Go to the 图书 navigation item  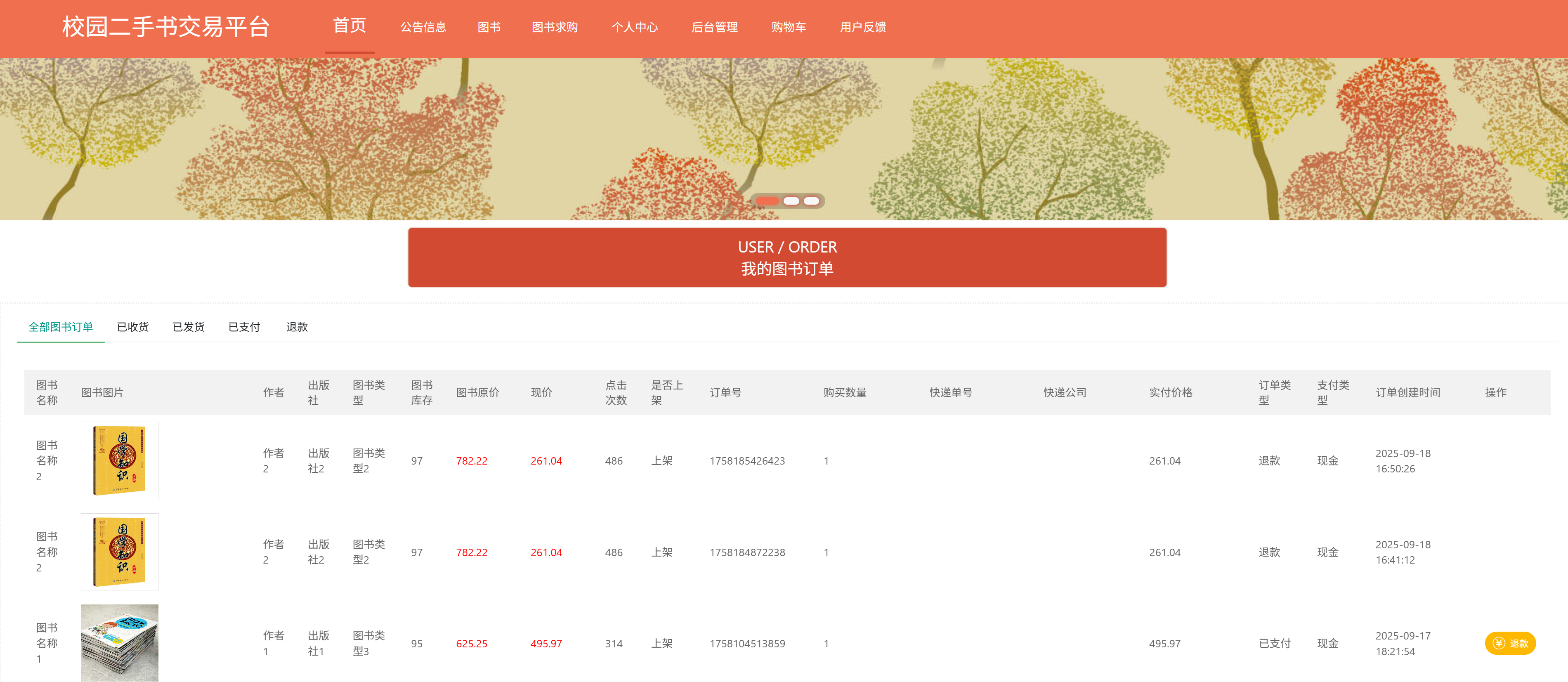click(489, 27)
